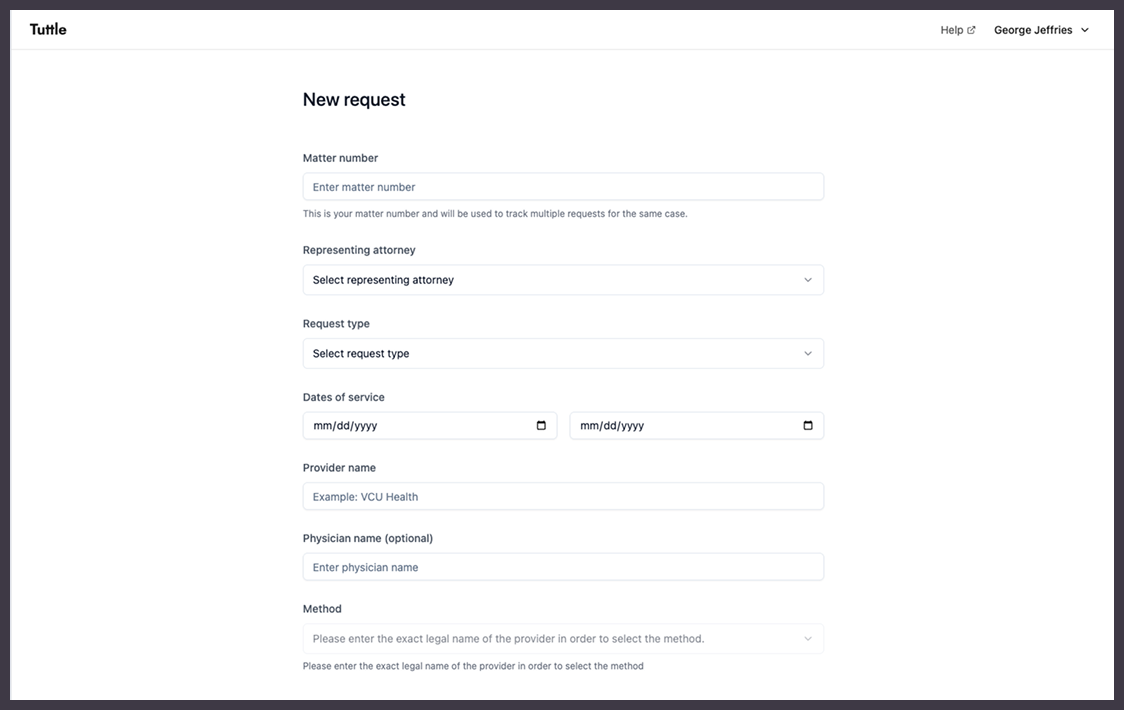Image resolution: width=1124 pixels, height=710 pixels.
Task: Open the Method dropdown
Action: point(563,639)
